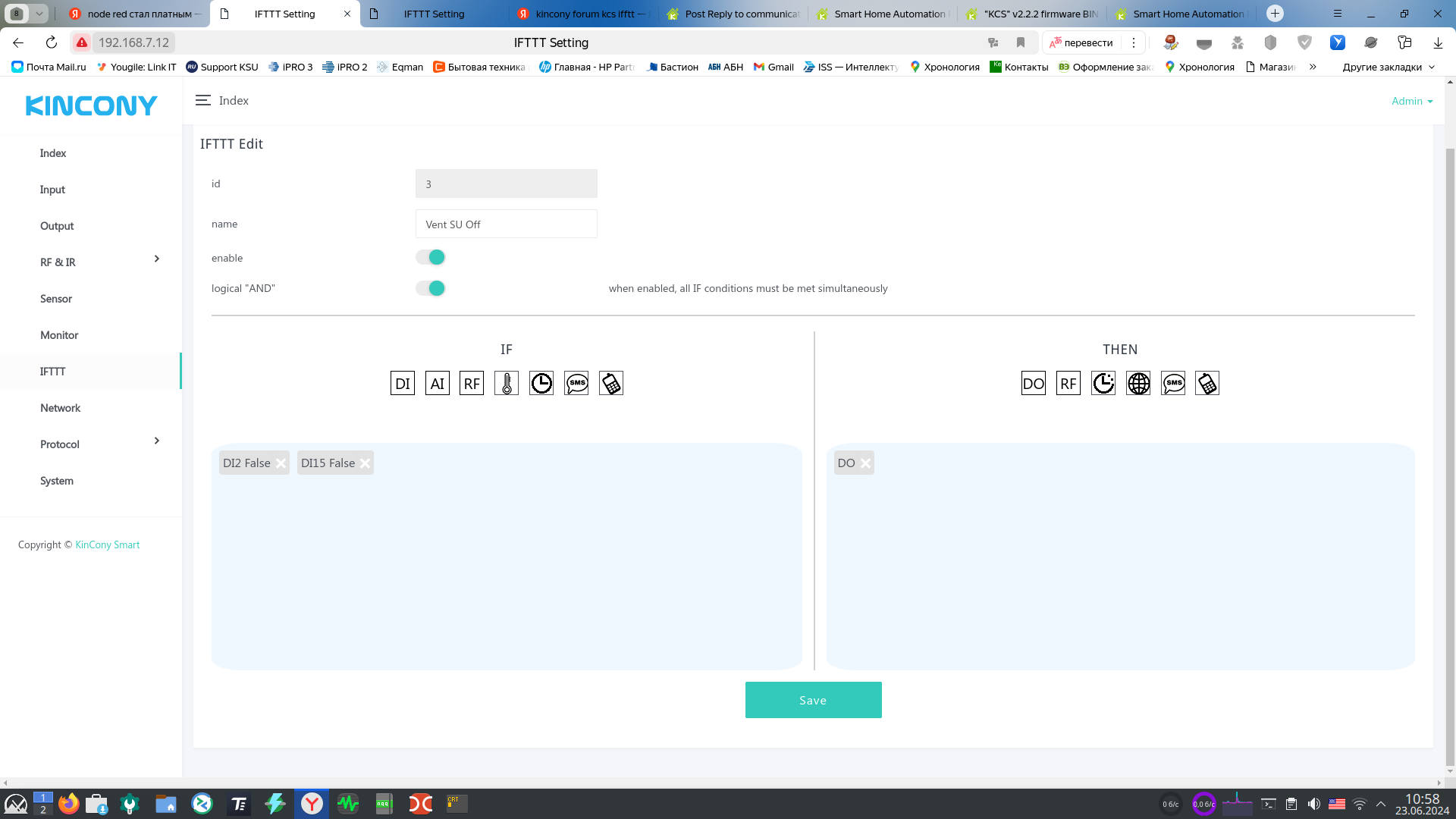Viewport: 1456px width, 819px height.
Task: Remove the DI15 False condition
Action: [365, 463]
